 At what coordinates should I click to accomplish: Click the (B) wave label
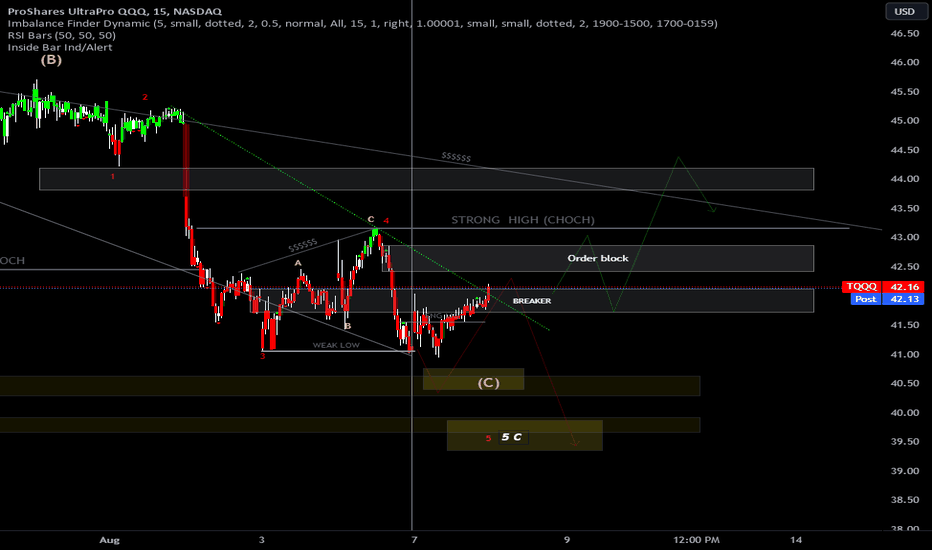(51, 59)
